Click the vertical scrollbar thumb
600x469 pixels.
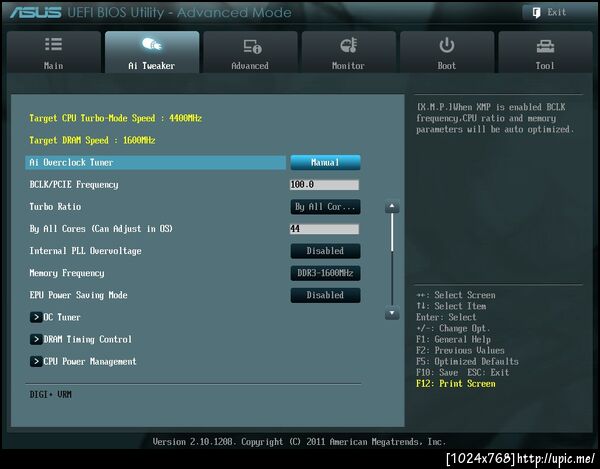392,233
